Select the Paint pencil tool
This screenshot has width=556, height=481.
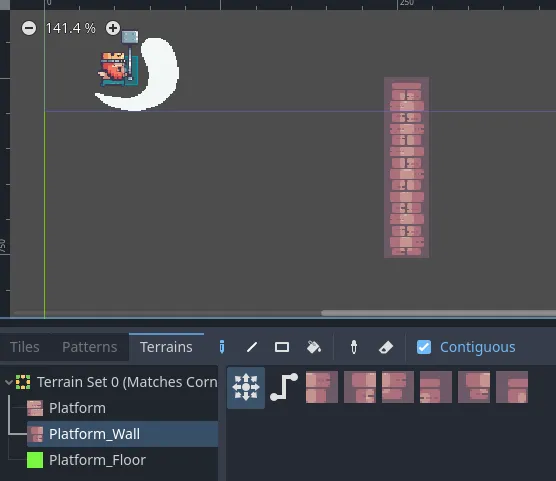tap(222, 347)
